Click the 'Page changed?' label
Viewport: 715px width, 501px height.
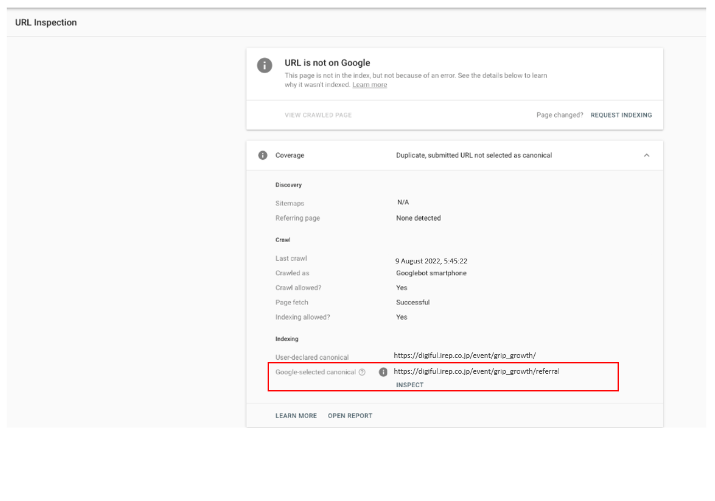[x=559, y=115]
